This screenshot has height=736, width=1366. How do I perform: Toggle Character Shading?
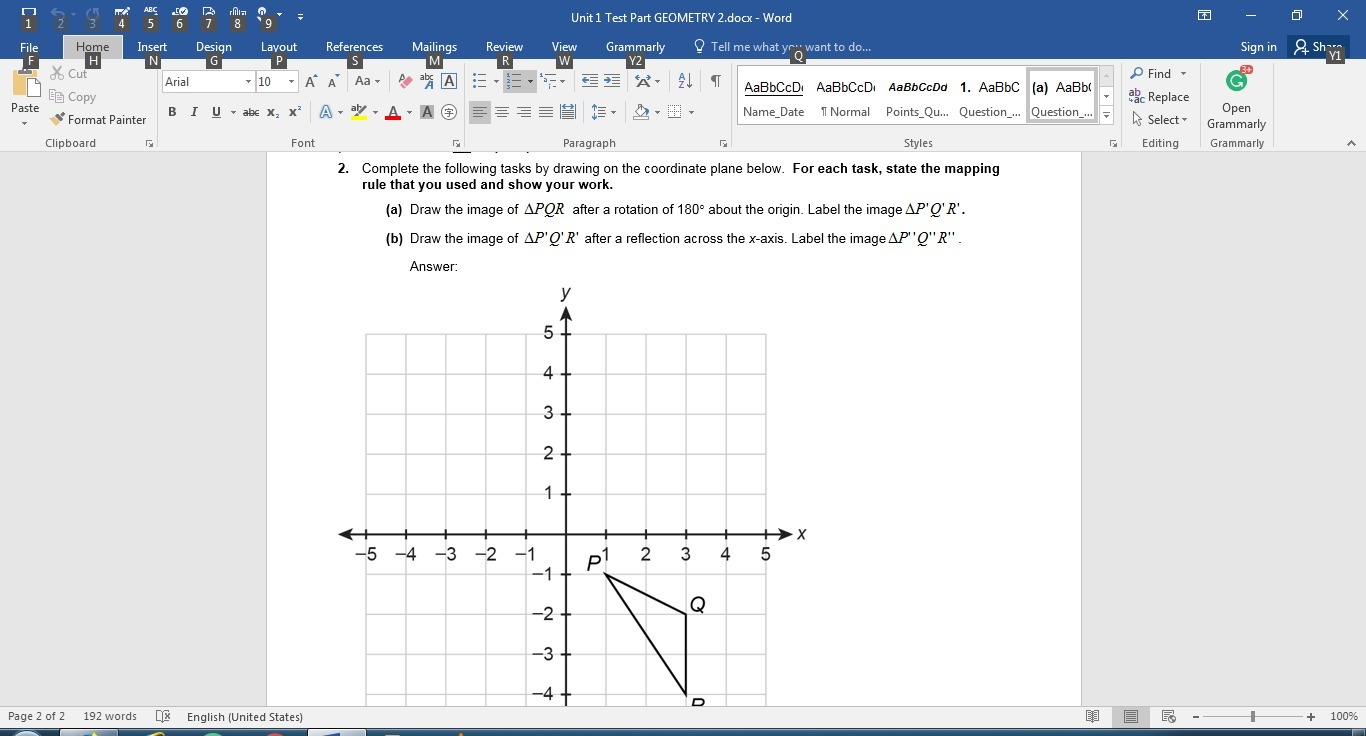pos(427,112)
